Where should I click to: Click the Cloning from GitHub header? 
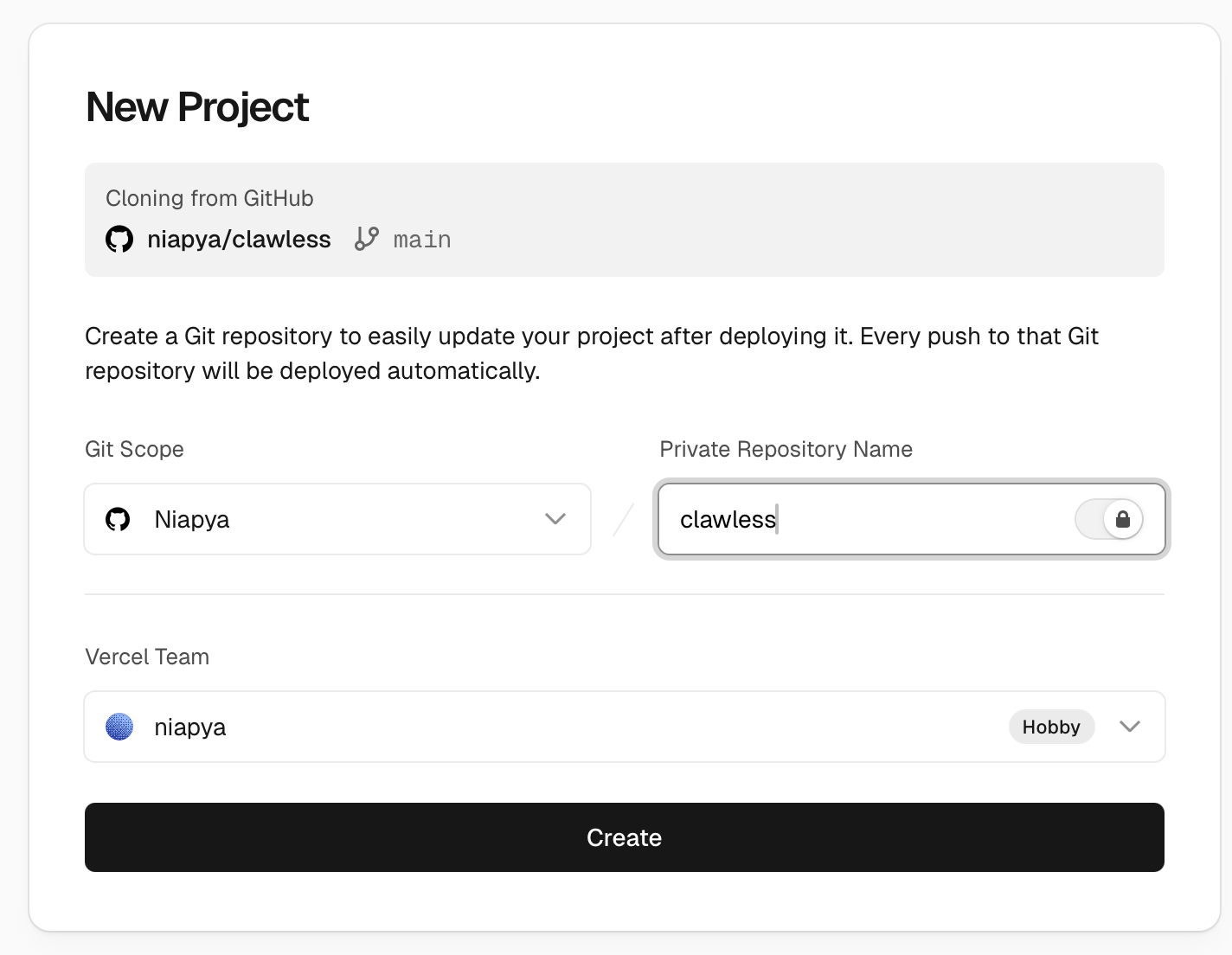pyautogui.click(x=209, y=198)
